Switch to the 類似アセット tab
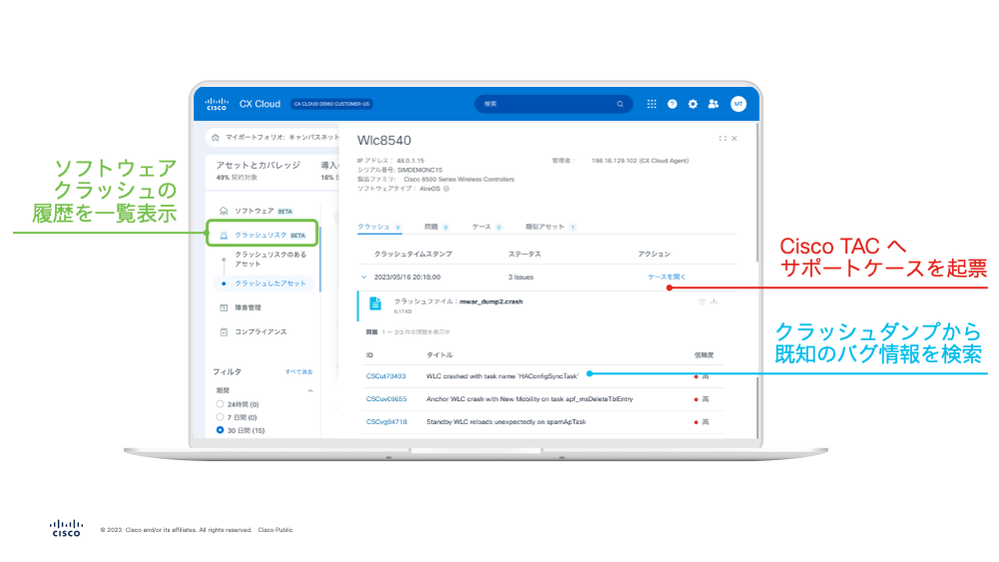The width and height of the screenshot is (999, 562). 550,227
